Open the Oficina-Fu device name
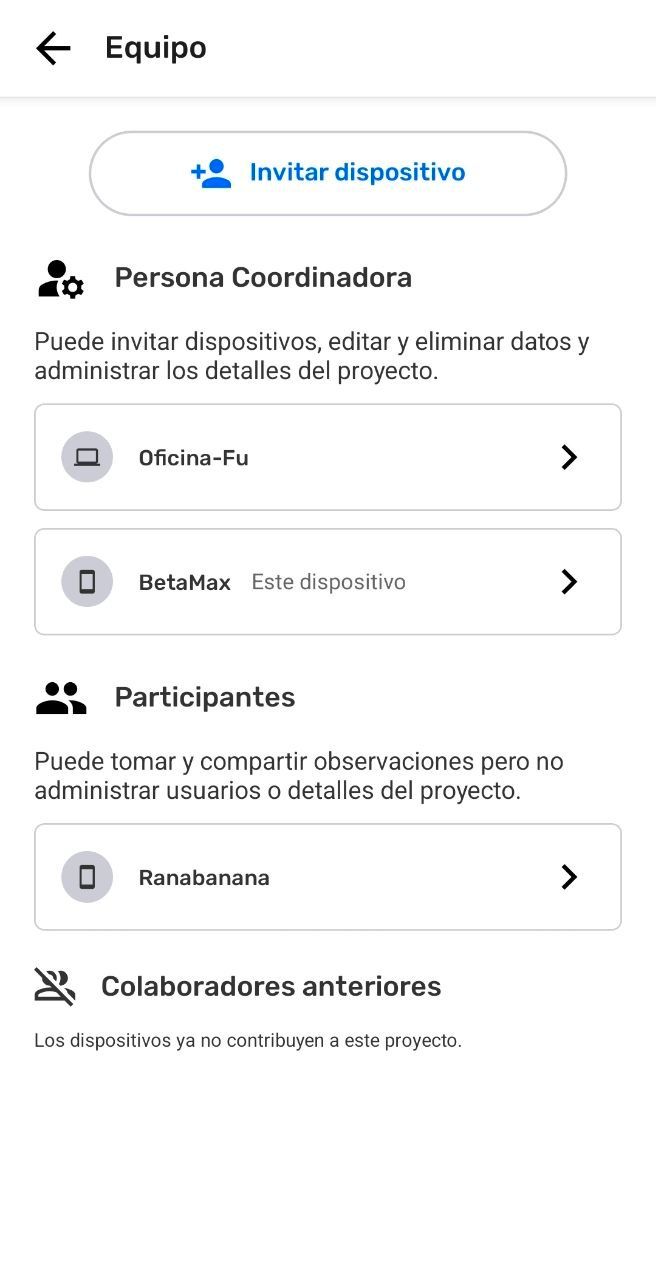Screen dimensions: 656x1280 pyautogui.click(x=194, y=458)
